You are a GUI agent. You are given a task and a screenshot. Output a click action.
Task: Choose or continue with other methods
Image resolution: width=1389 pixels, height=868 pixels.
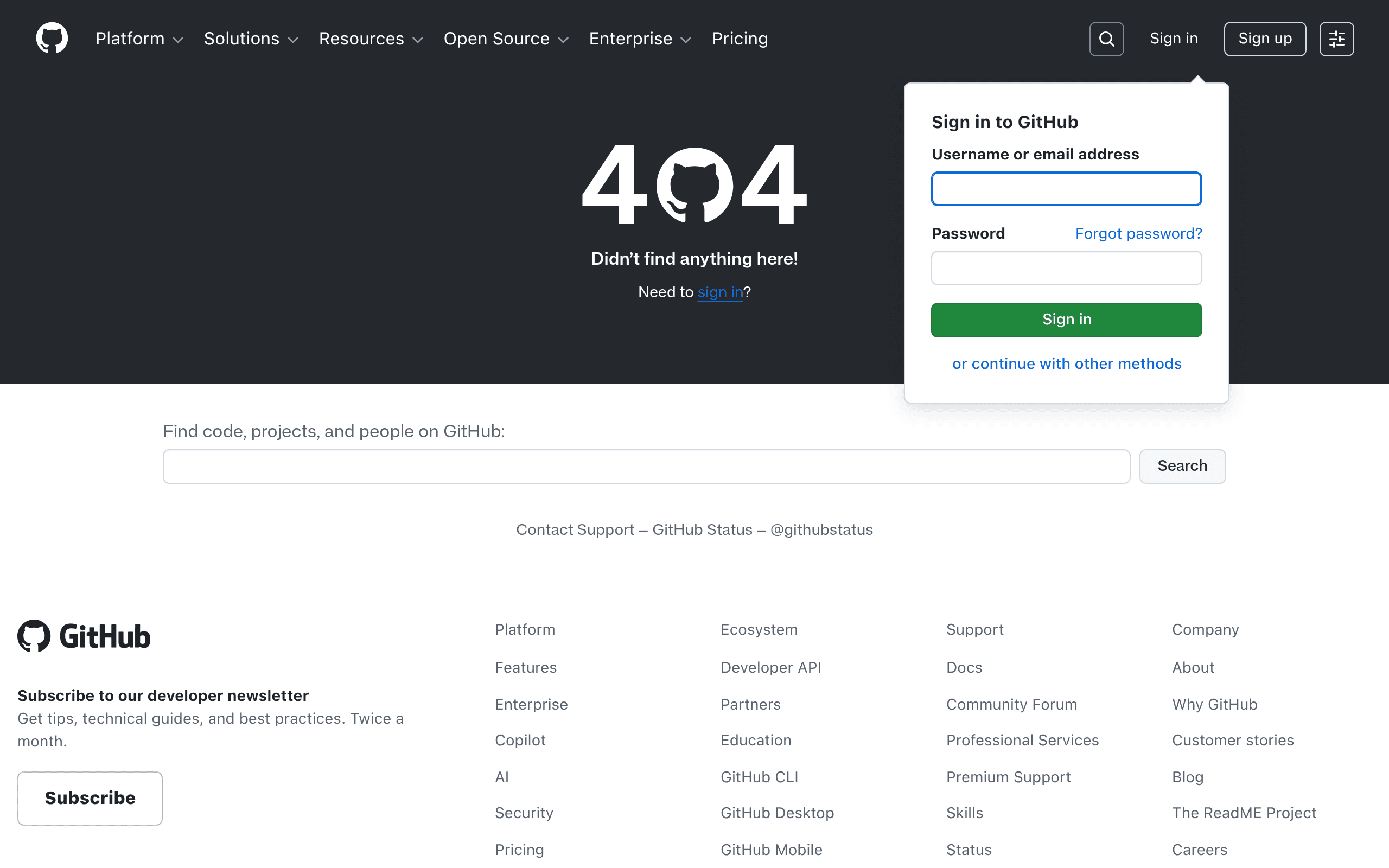1066,364
